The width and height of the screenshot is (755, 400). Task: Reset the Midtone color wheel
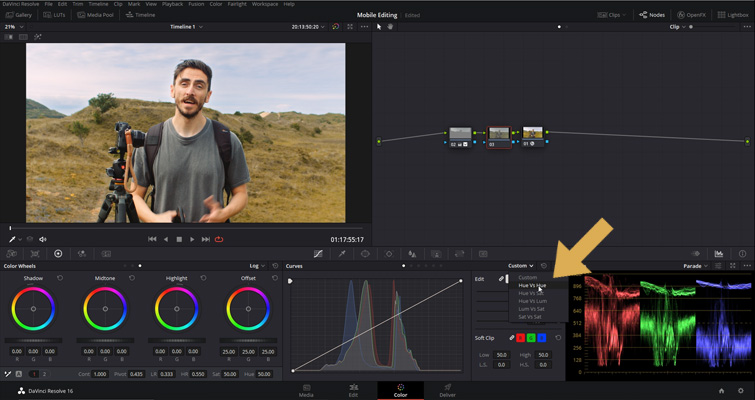click(x=132, y=278)
